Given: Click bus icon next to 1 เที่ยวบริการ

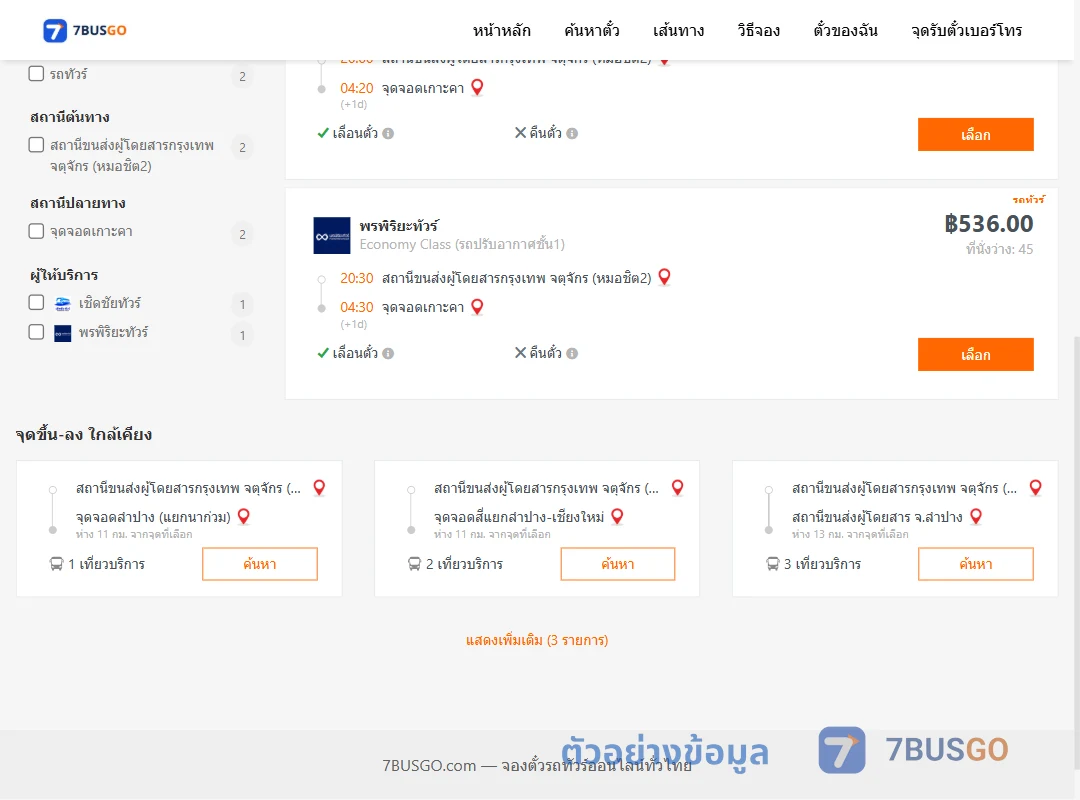Looking at the screenshot, I should [56, 564].
